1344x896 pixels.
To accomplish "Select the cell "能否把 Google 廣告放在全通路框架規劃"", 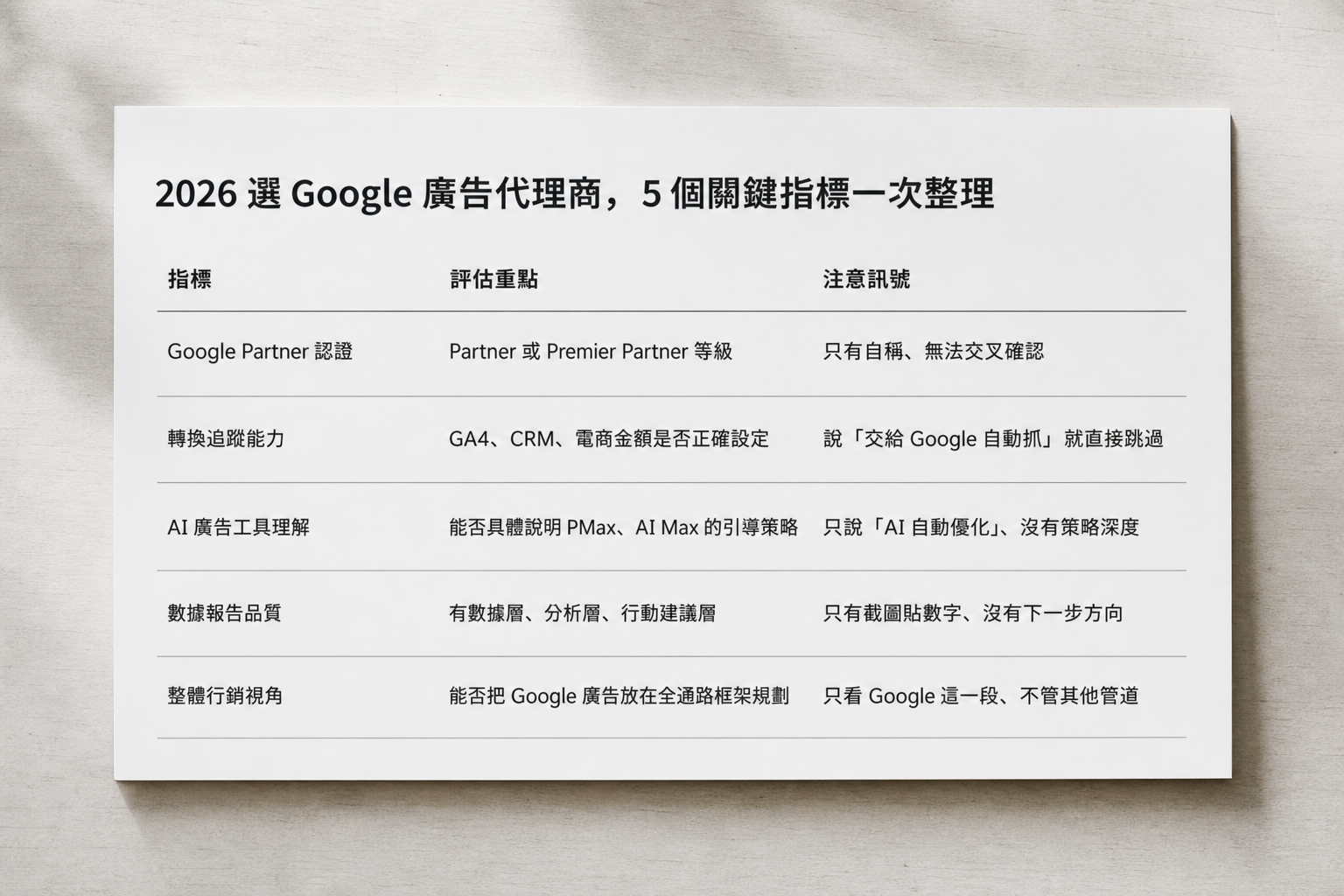I will (x=619, y=696).
